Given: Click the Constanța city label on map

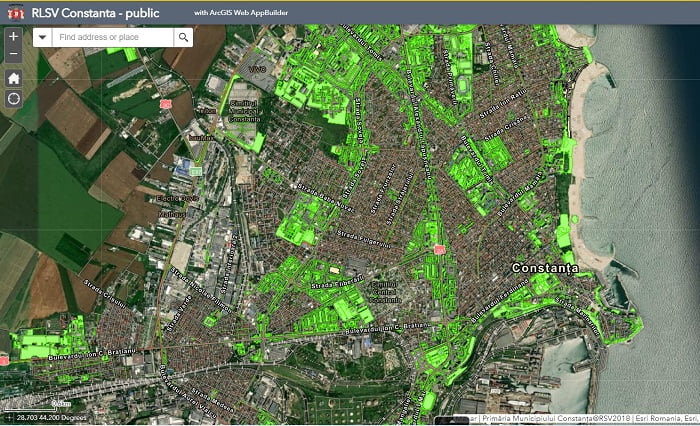Looking at the screenshot, I should coord(545,268).
